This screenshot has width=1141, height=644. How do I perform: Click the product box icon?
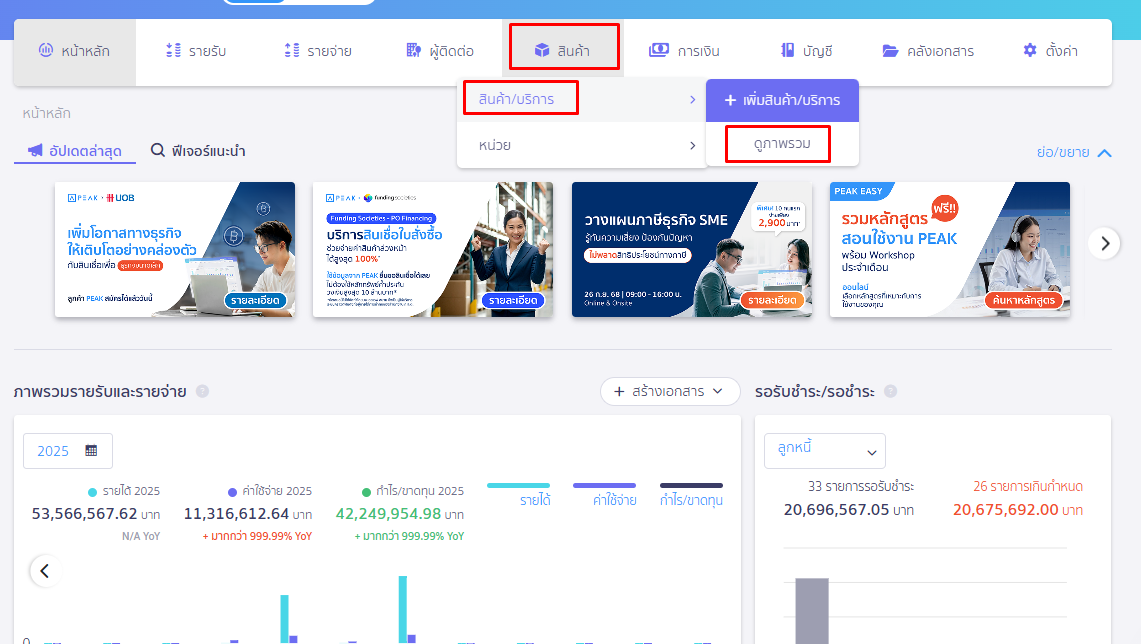click(x=542, y=50)
